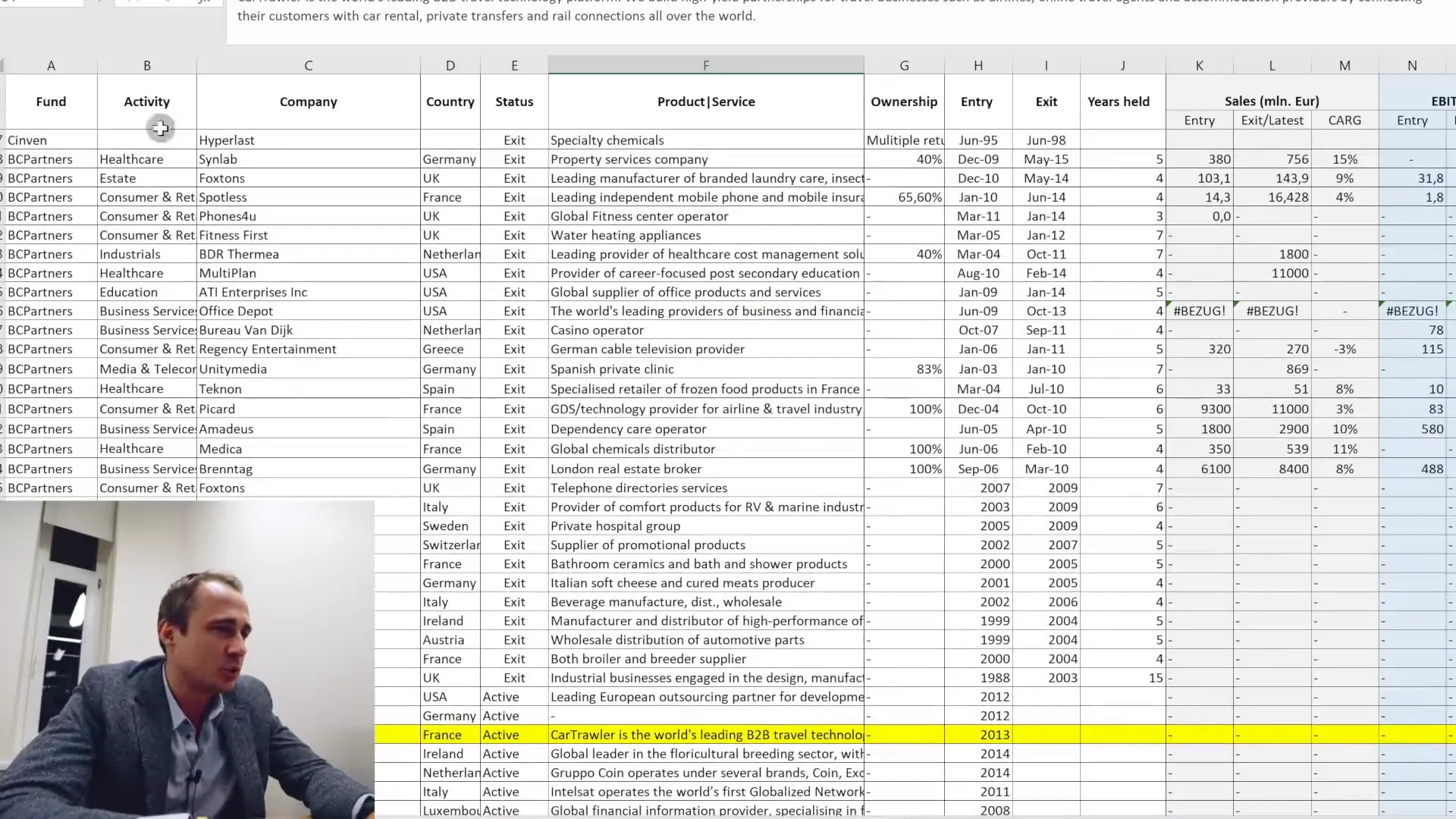Select the MultiPlan company cell
This screenshot has width=1456, height=819.
tap(308, 272)
